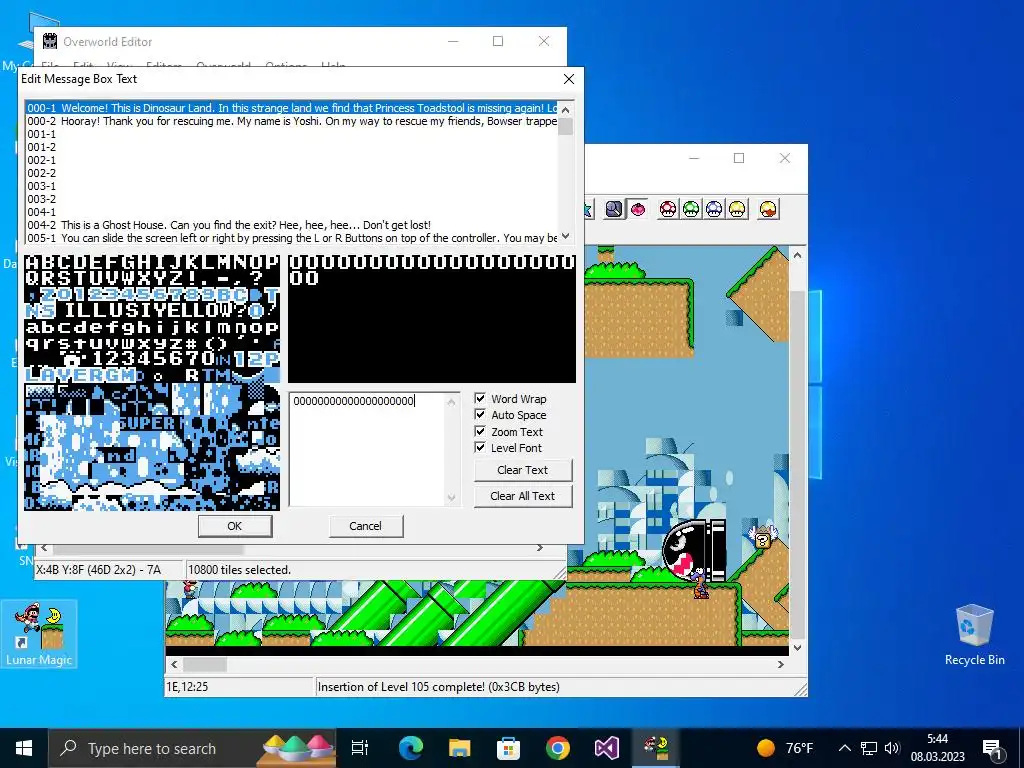Viewport: 1024px width, 768px height.
Task: Open the Lunar Magic desktop shortcut
Action: coord(39,633)
